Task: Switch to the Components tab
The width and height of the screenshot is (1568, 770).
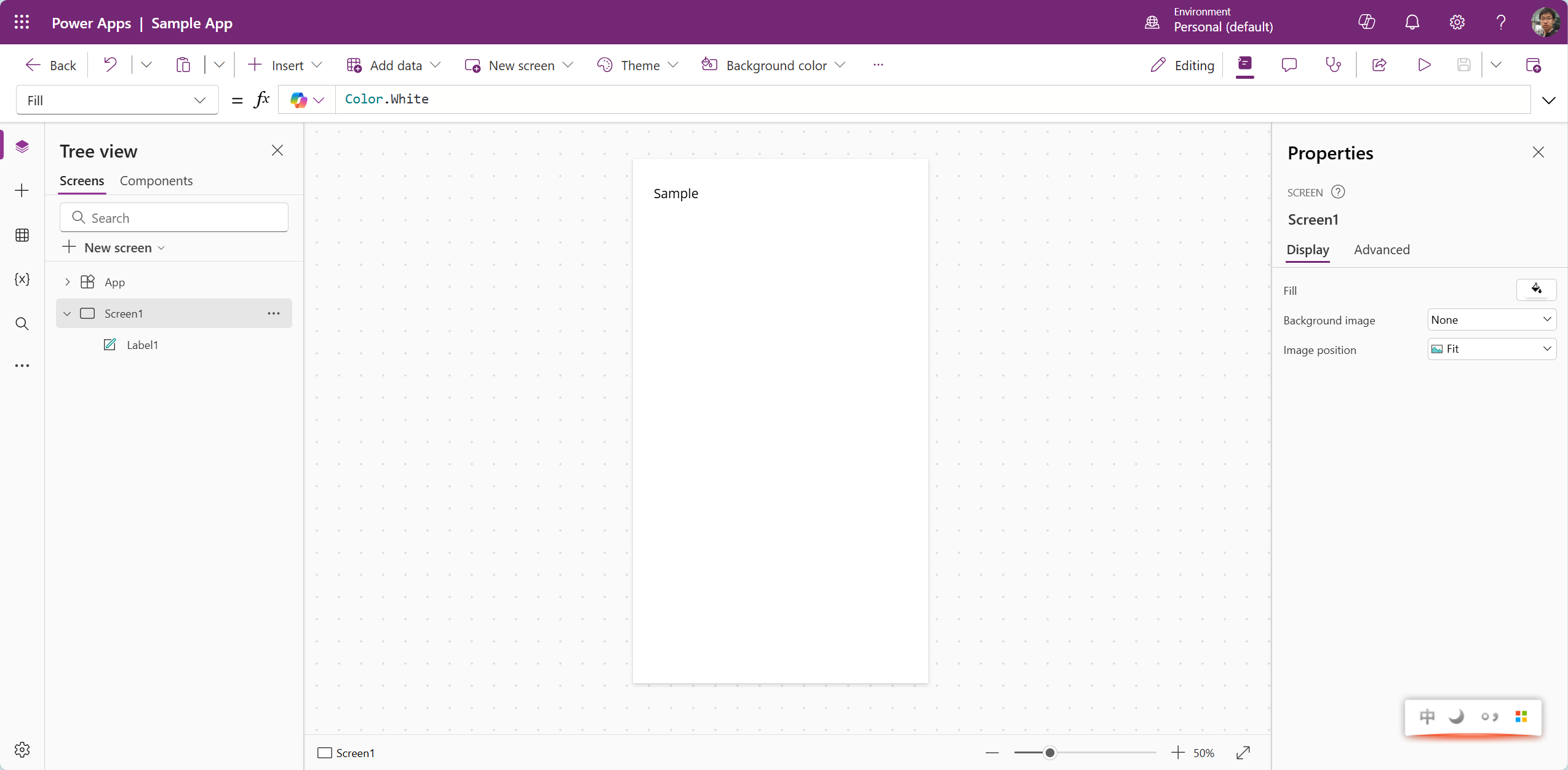Action: coord(156,181)
